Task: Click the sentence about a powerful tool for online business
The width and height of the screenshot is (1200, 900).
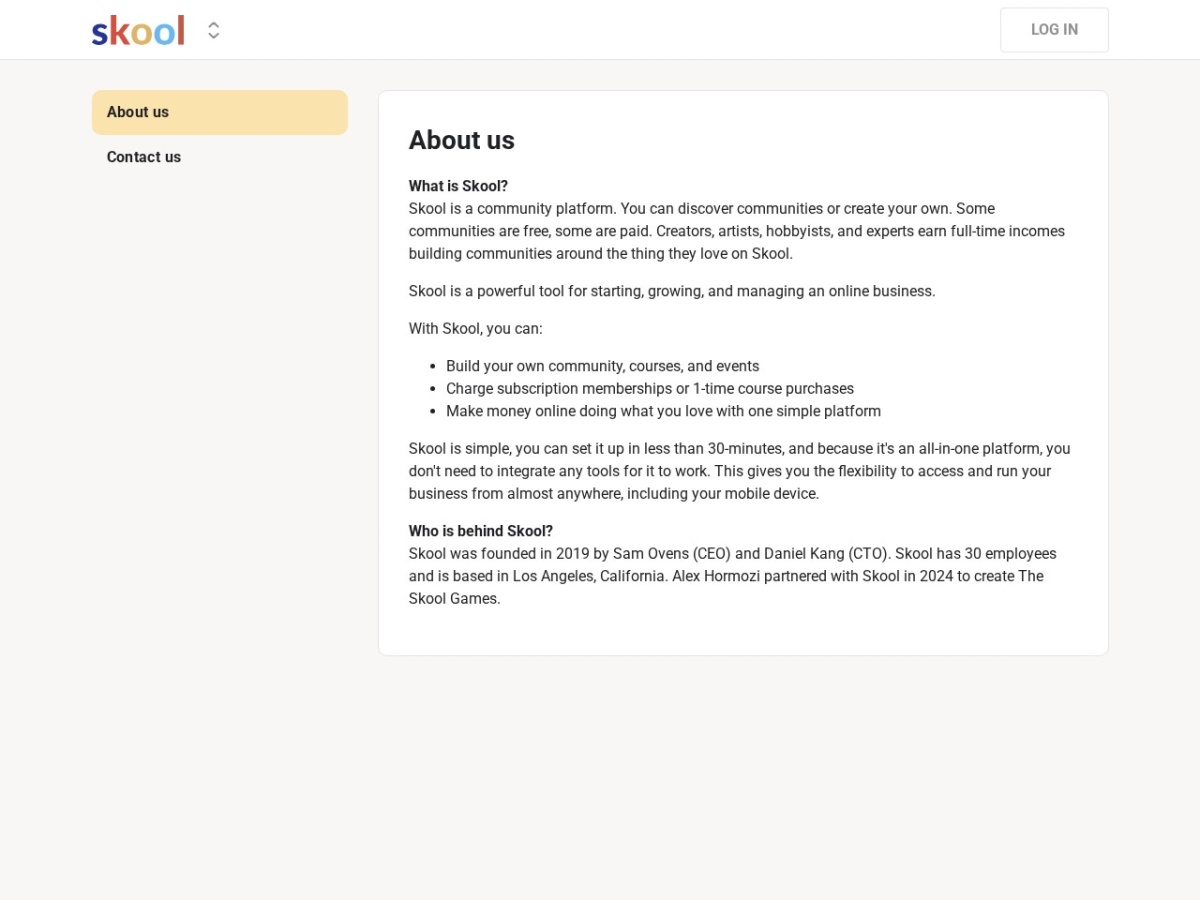Action: point(672,291)
